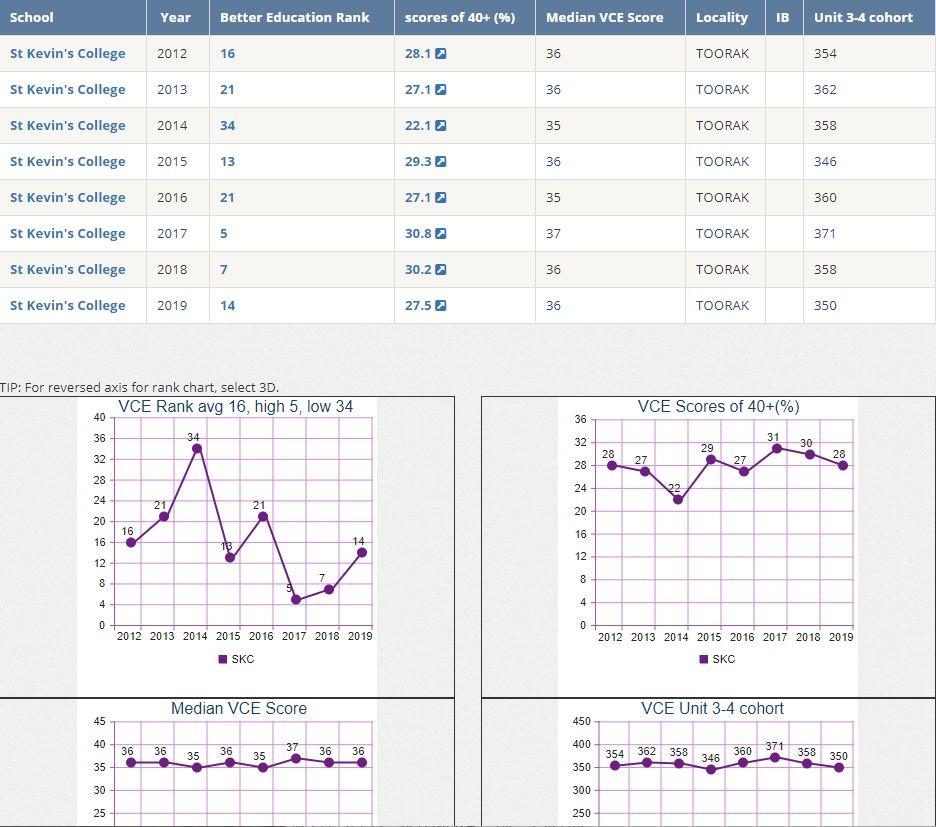Click TOORAK locality in 2012 row
Viewport: 936px width, 827px height.
click(x=722, y=54)
